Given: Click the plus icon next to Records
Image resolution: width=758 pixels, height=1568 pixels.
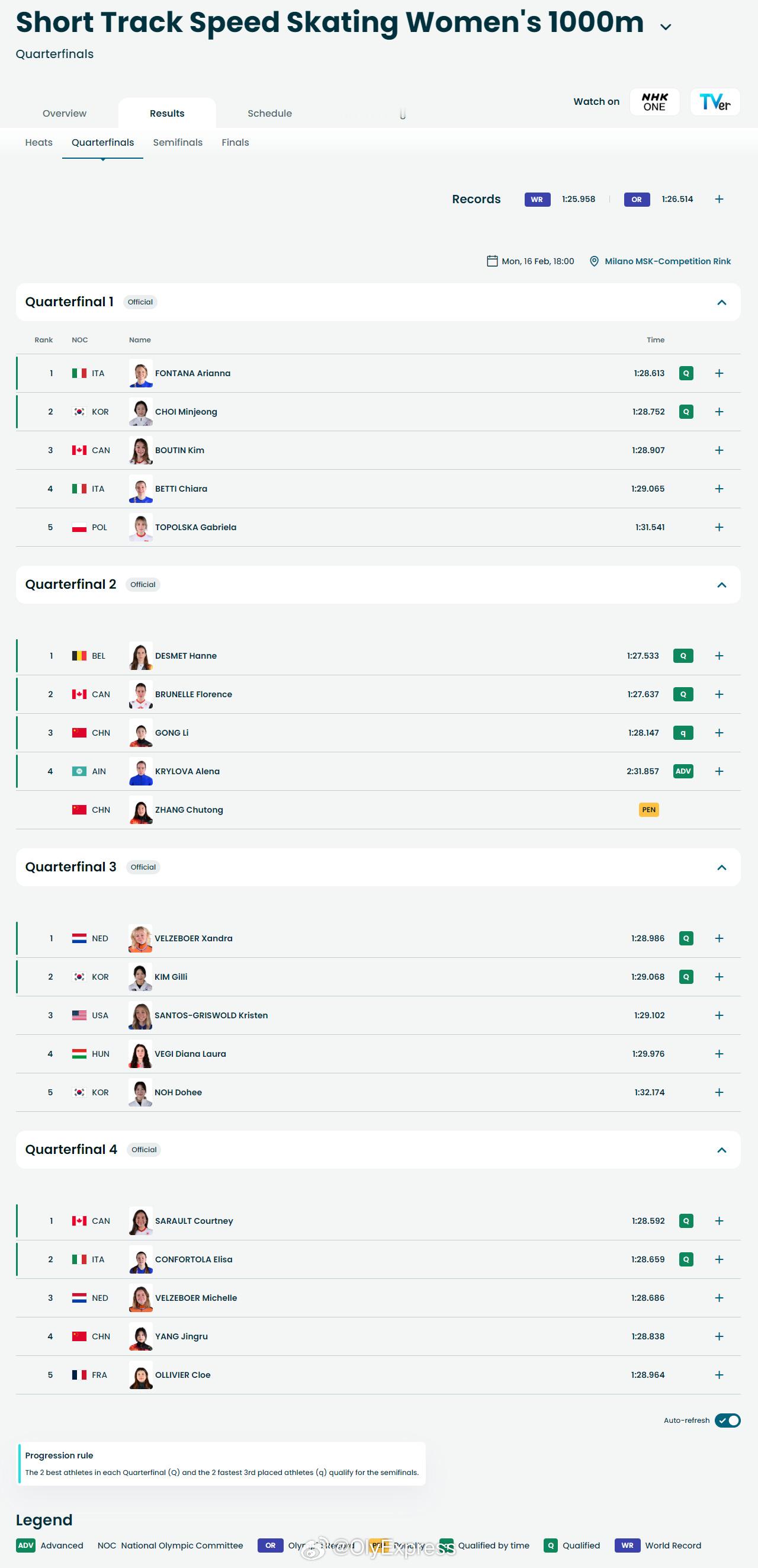Looking at the screenshot, I should tap(718, 199).
